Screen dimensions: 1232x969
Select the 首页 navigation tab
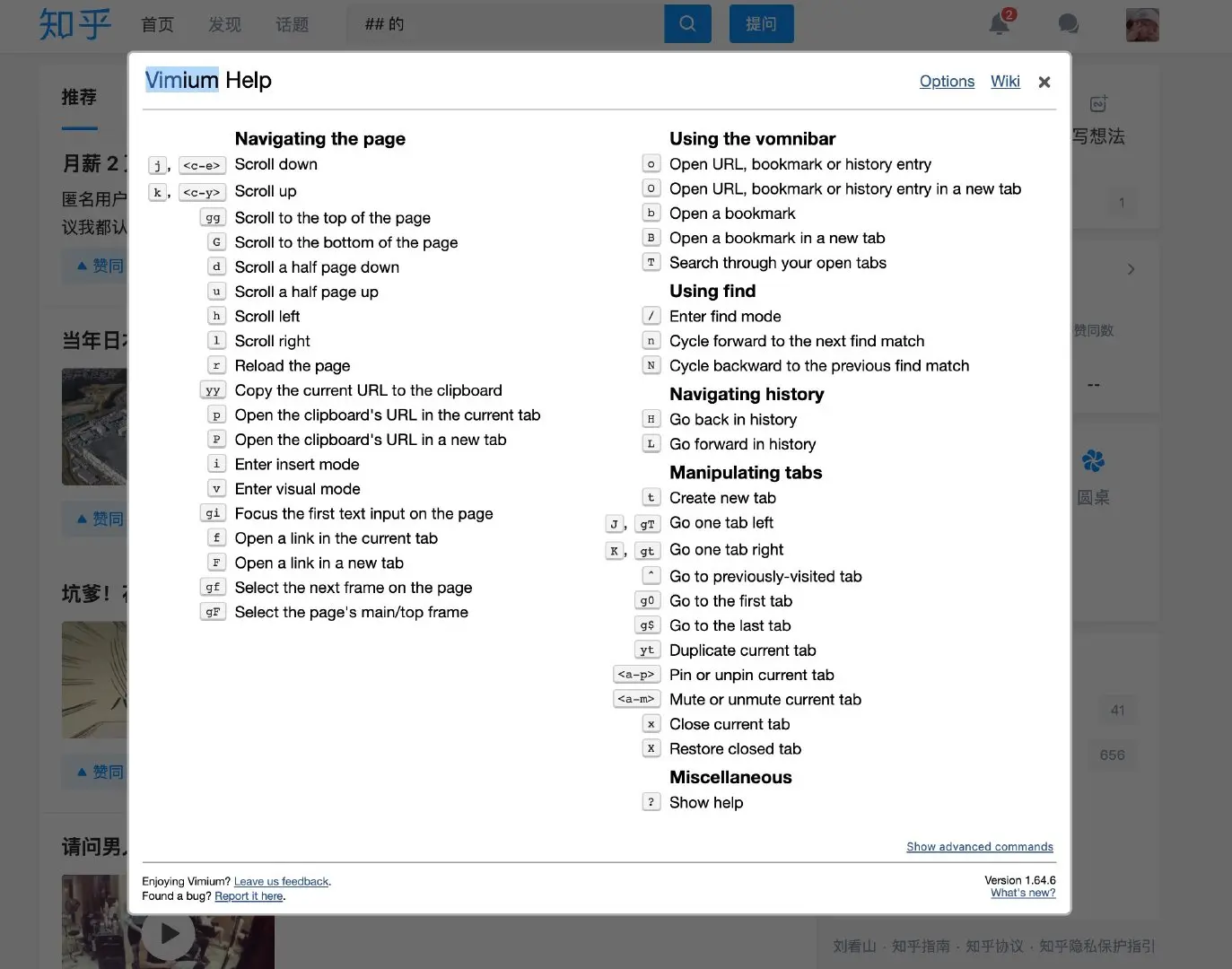coord(157,24)
